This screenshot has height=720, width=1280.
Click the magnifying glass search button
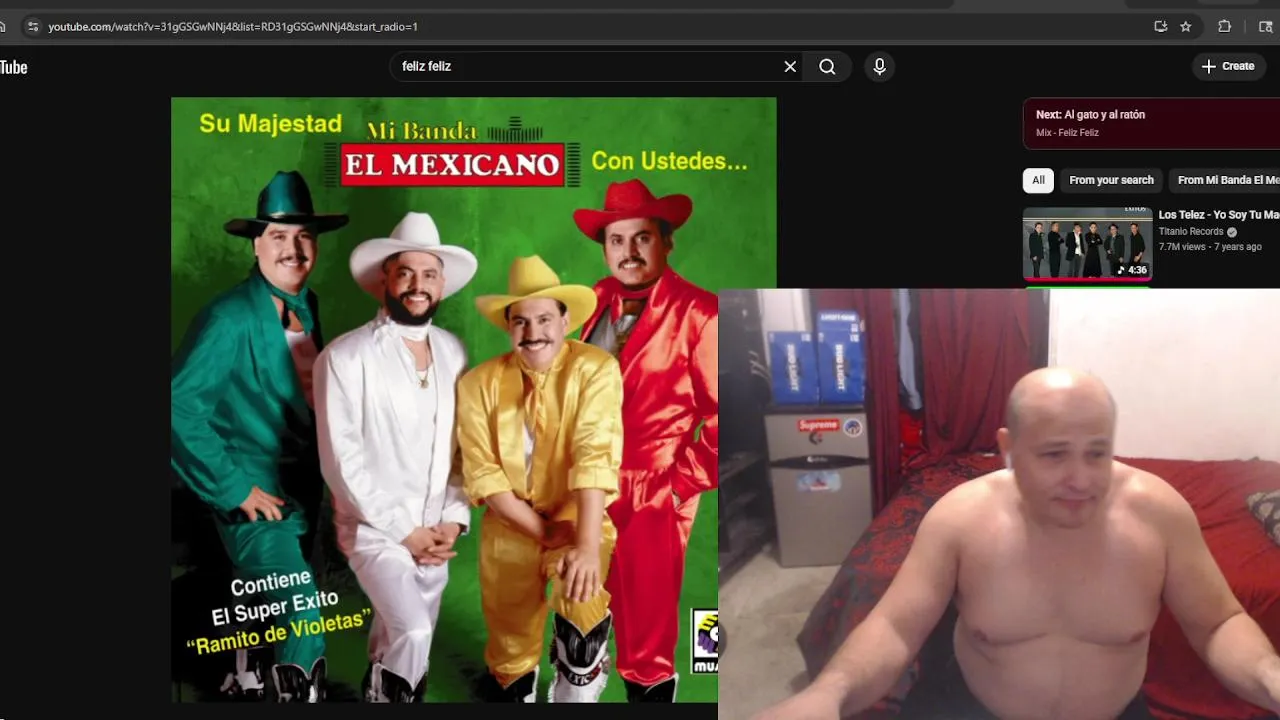(x=827, y=66)
